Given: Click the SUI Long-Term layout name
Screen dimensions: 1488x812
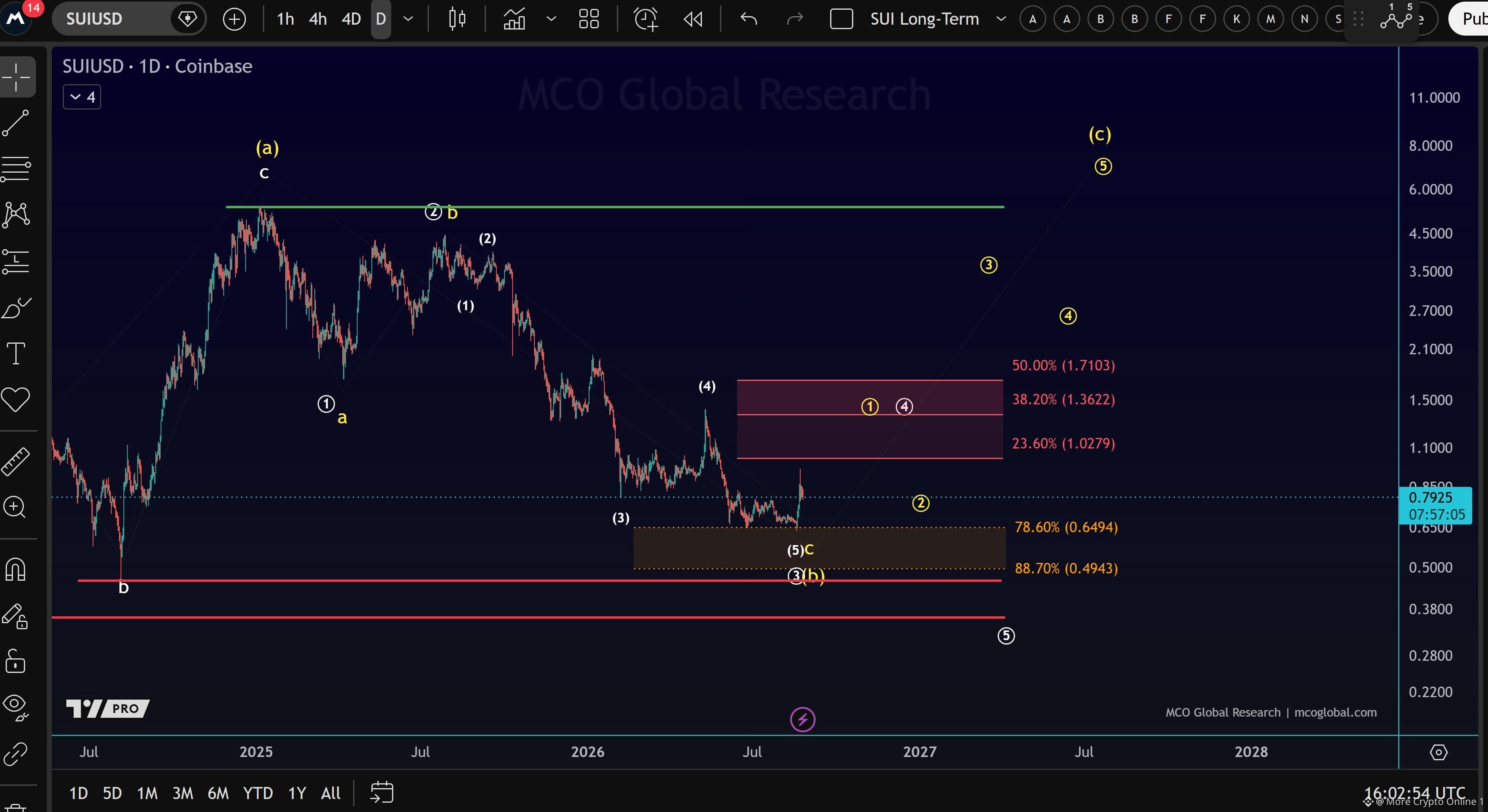Looking at the screenshot, I should (x=924, y=19).
